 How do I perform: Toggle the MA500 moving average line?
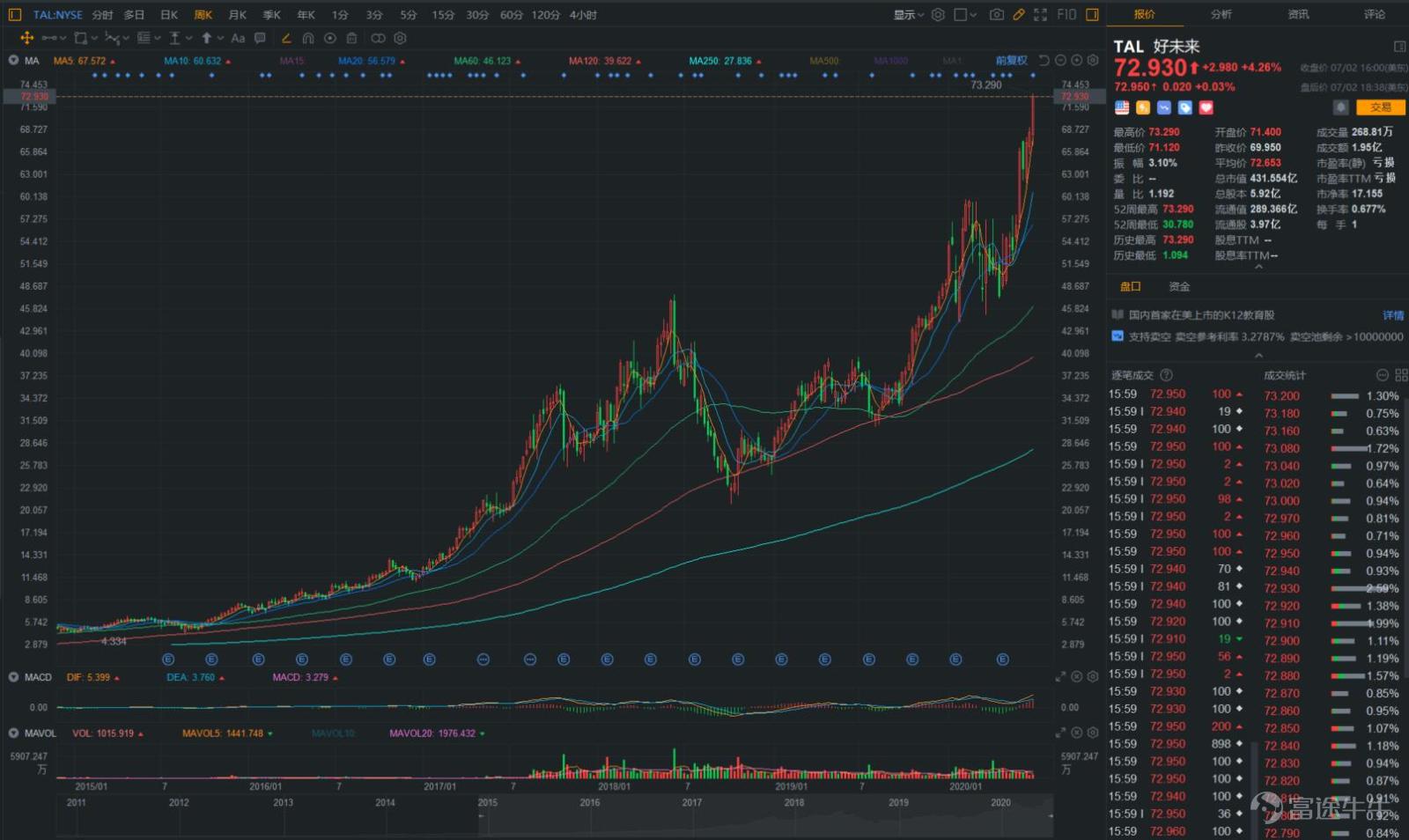pyautogui.click(x=824, y=61)
